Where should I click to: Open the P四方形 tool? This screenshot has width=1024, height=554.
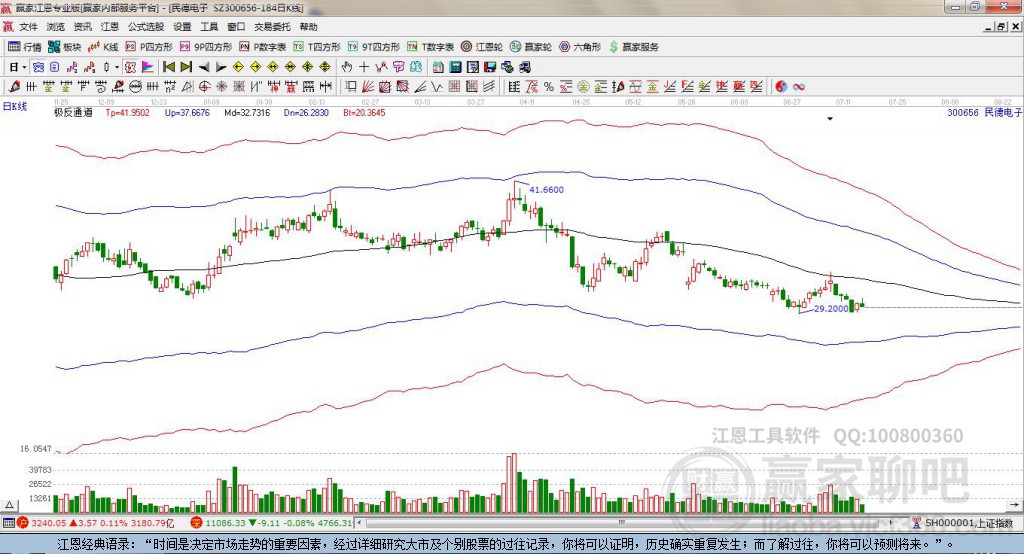pyautogui.click(x=149, y=47)
